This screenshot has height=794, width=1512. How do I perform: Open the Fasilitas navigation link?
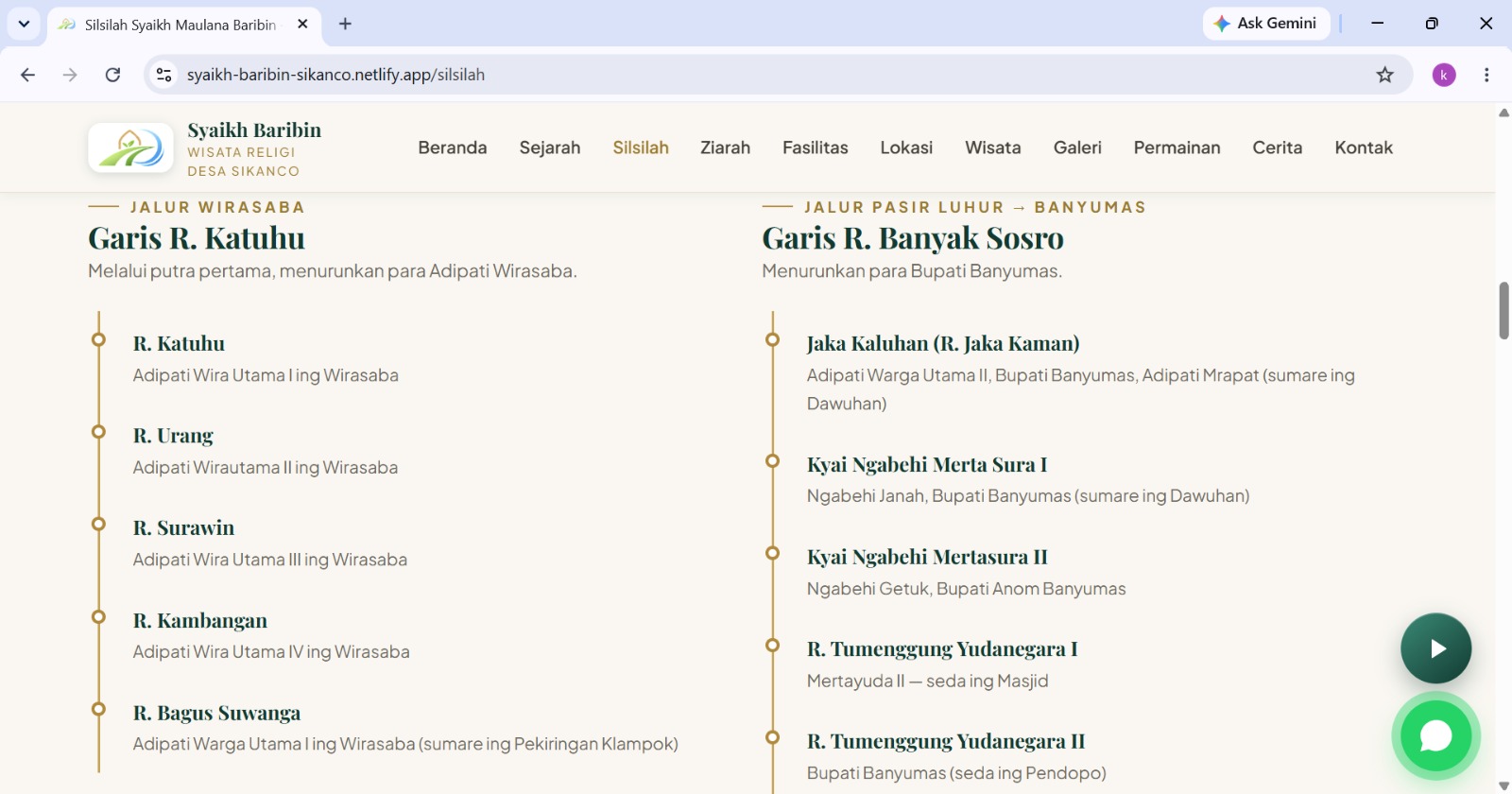pos(816,147)
